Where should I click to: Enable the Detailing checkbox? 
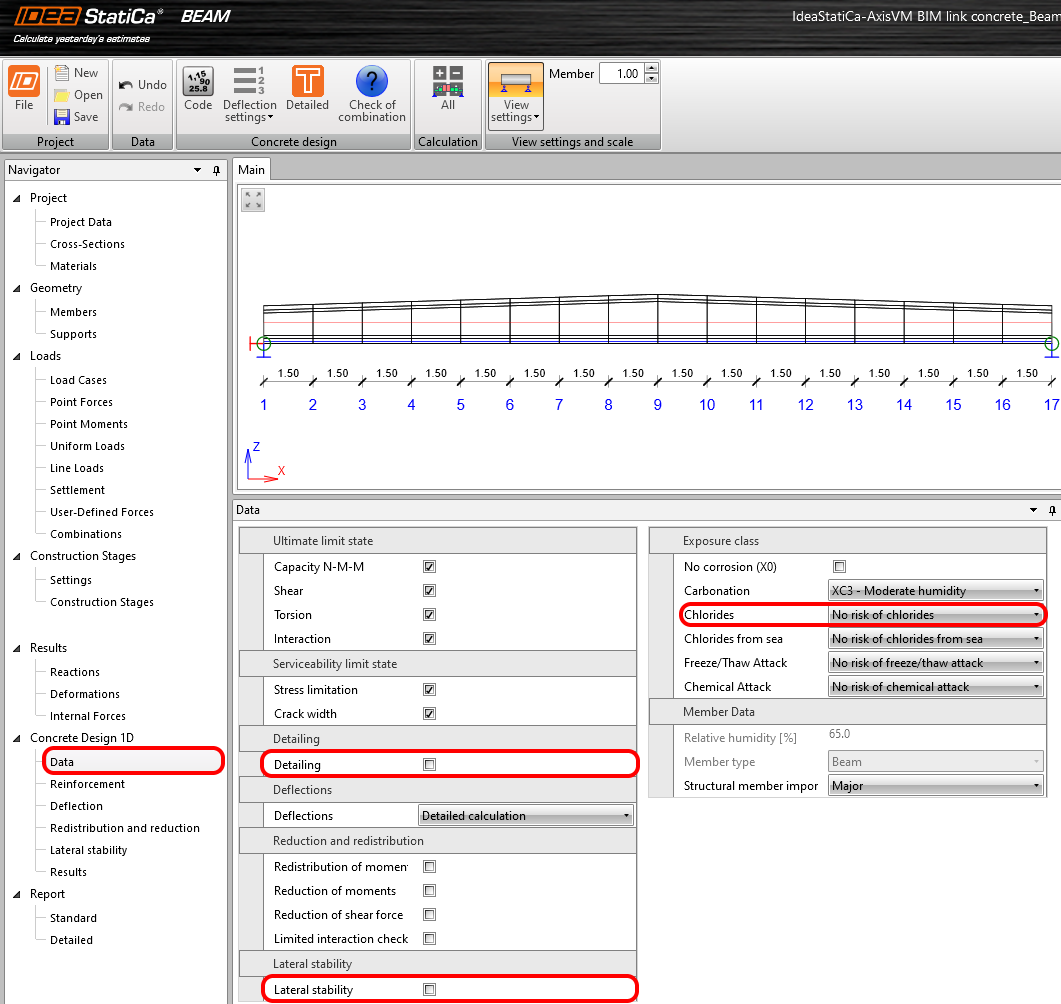coord(429,765)
